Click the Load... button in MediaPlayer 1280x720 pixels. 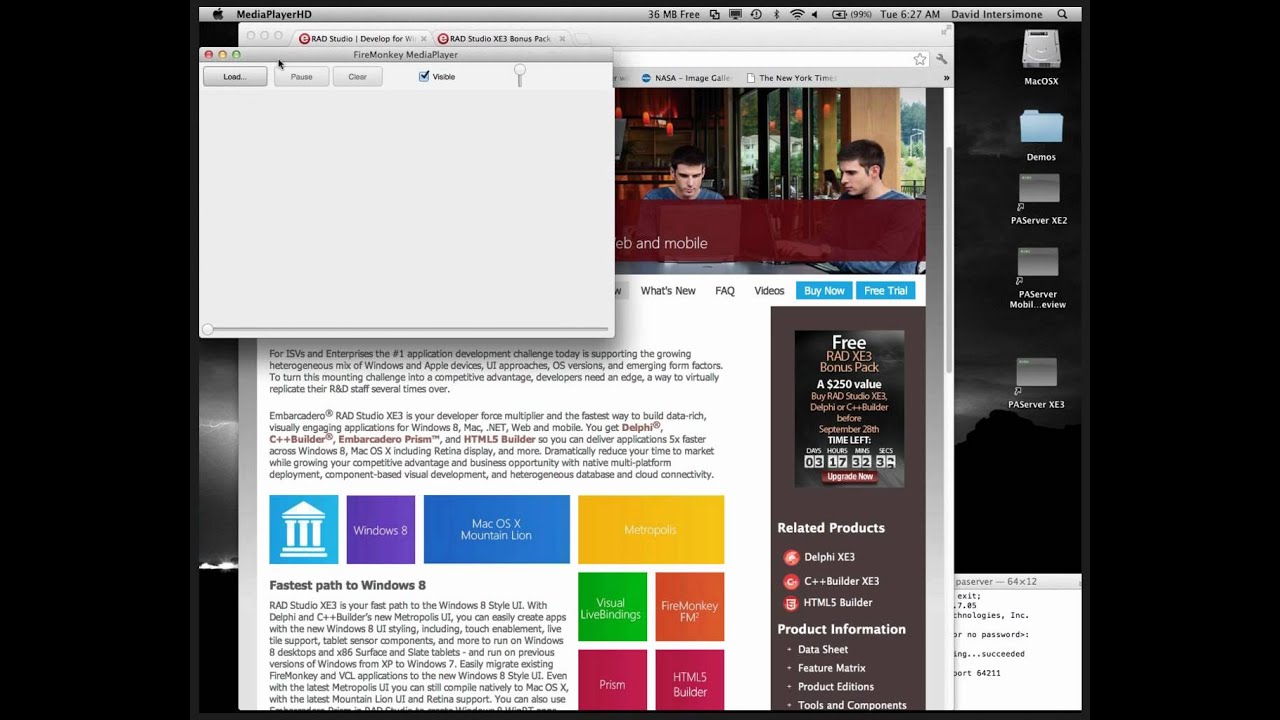click(235, 76)
